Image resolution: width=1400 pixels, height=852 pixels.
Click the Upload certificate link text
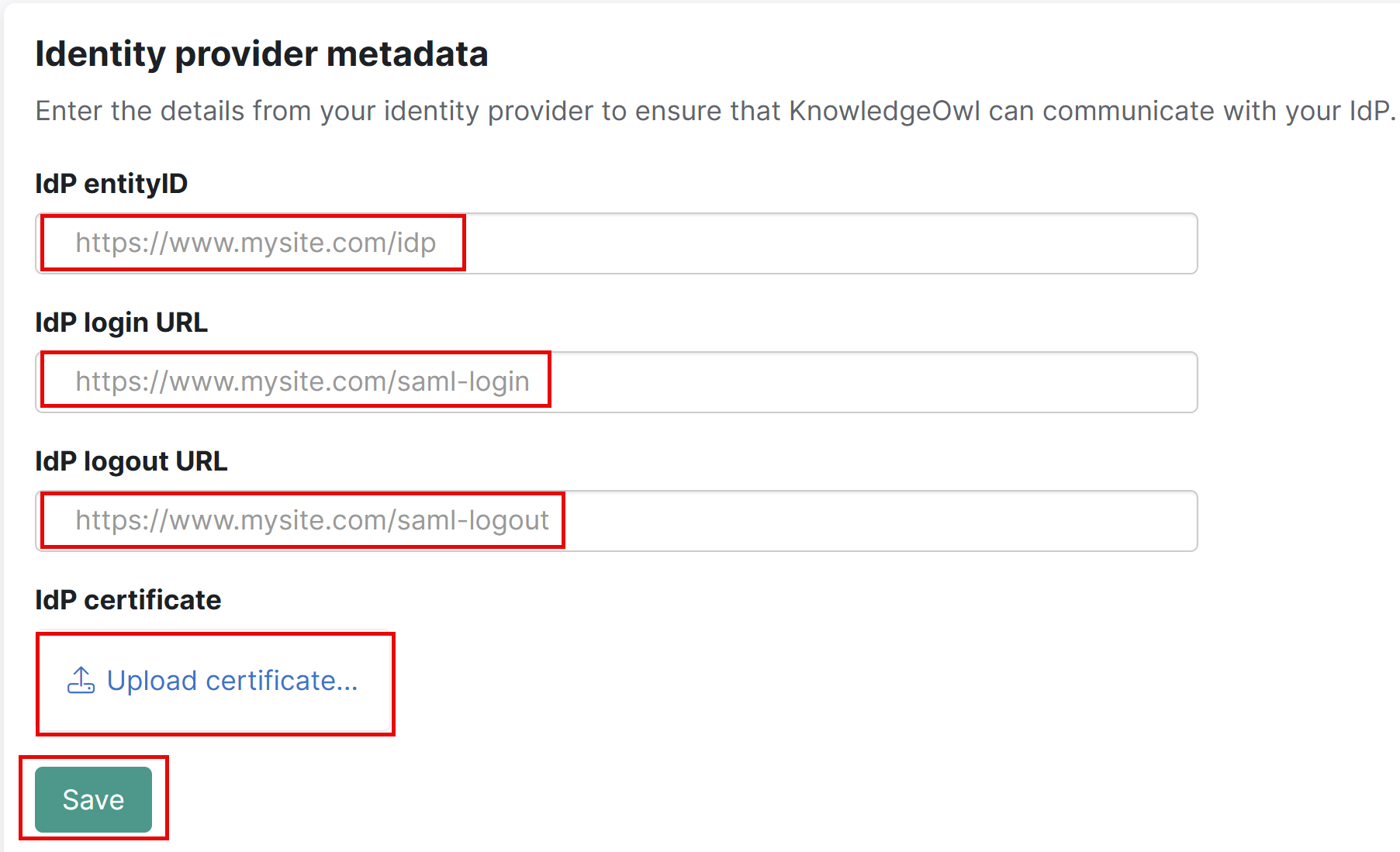point(233,681)
